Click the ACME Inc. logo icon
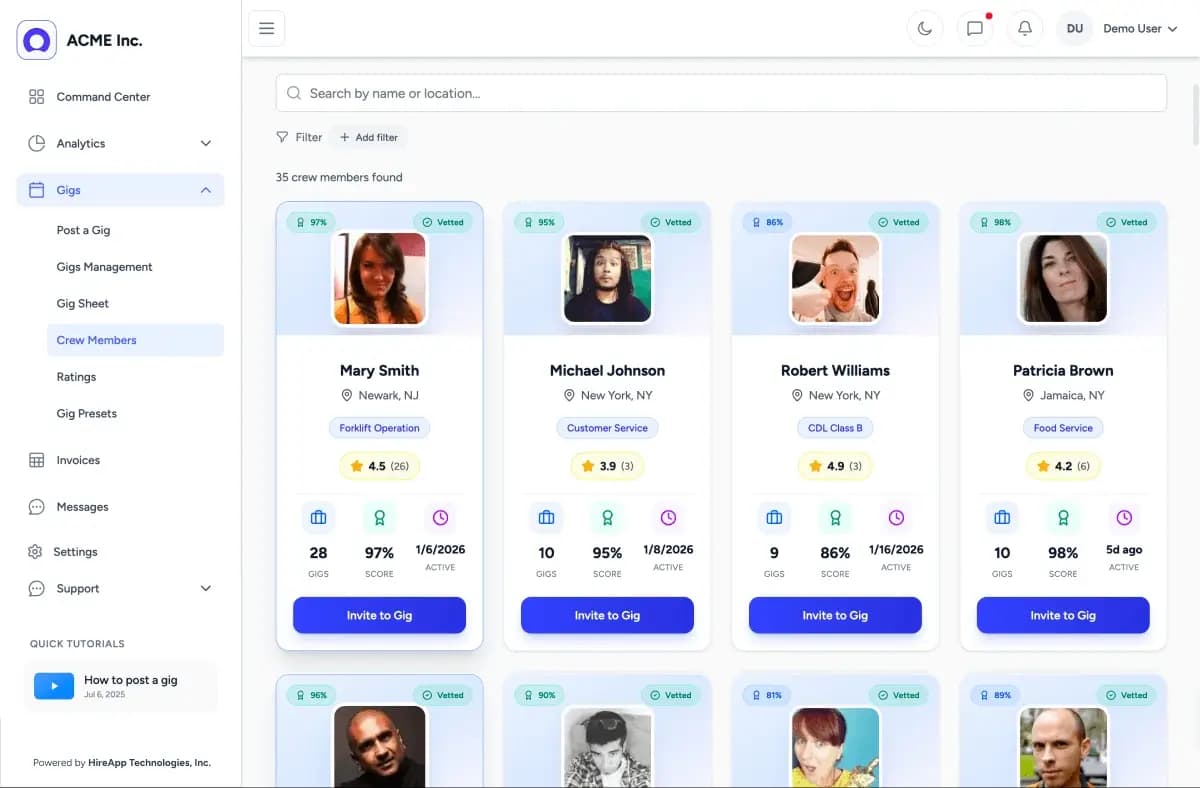The width and height of the screenshot is (1200, 788). pos(37,40)
